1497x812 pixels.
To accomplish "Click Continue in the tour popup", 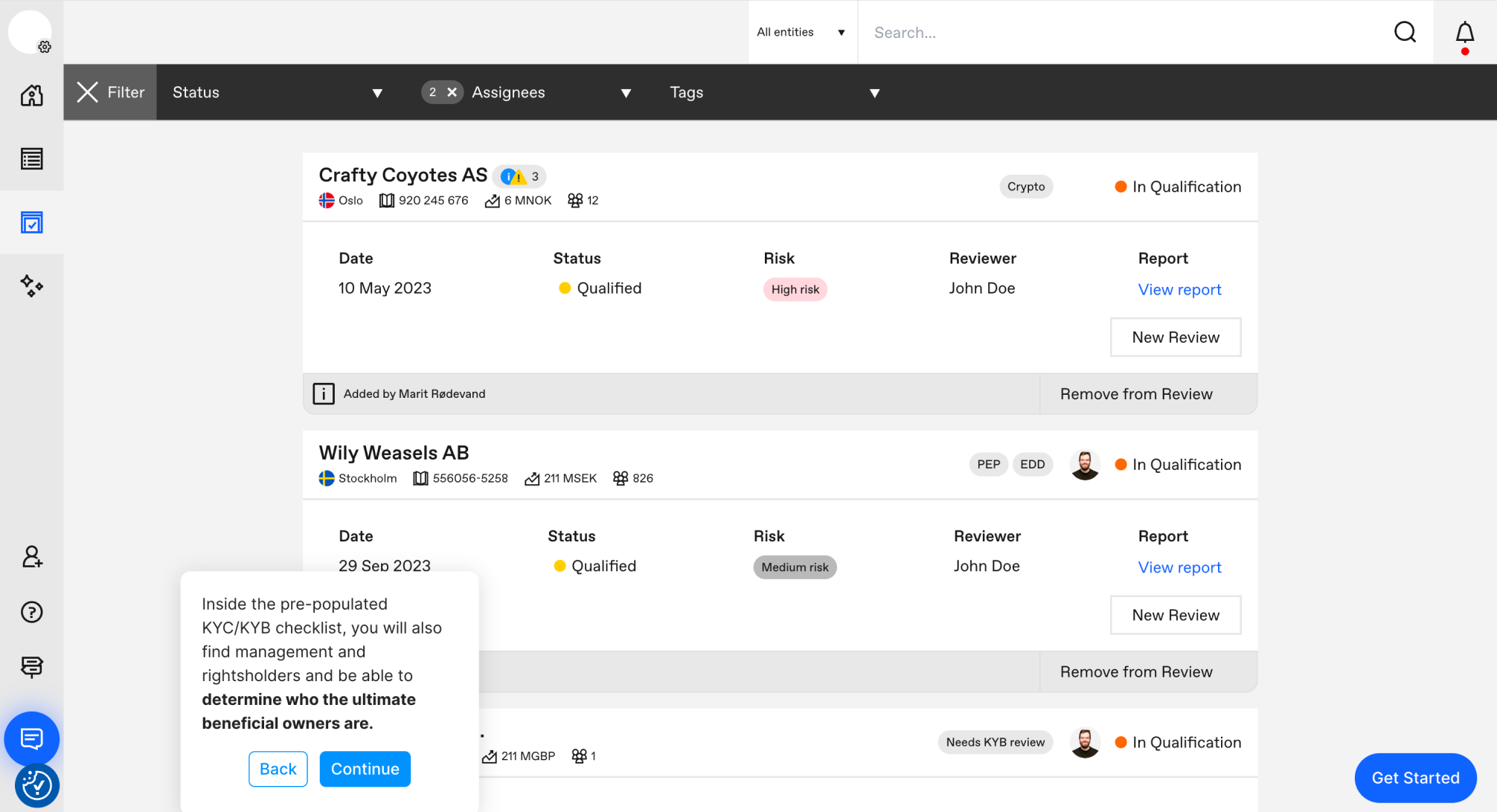I will [365, 769].
